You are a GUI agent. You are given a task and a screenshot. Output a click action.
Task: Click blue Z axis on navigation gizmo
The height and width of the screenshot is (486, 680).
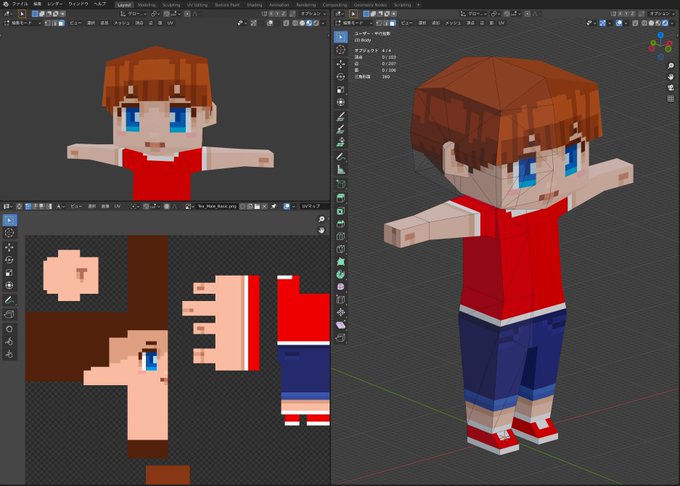660,35
